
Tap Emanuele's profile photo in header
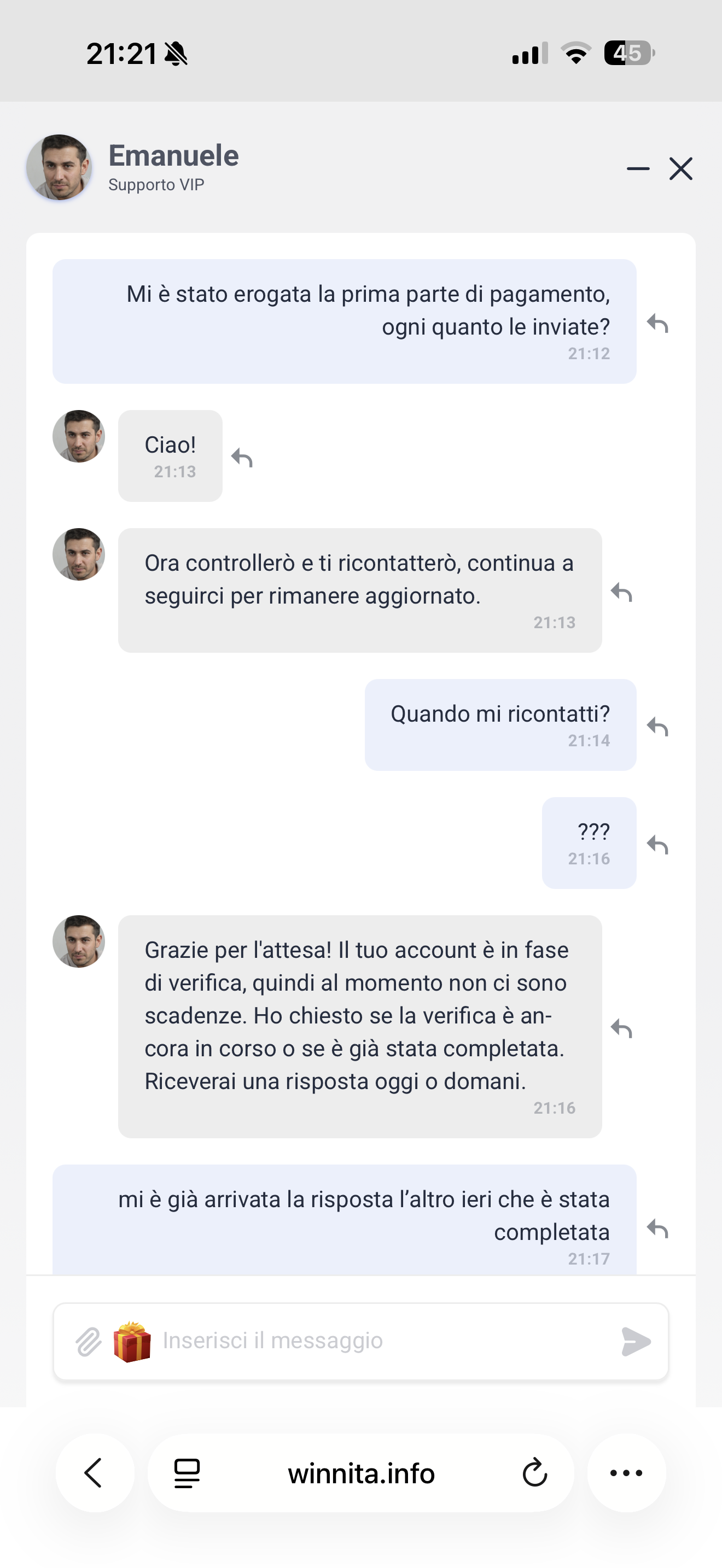coord(59,168)
